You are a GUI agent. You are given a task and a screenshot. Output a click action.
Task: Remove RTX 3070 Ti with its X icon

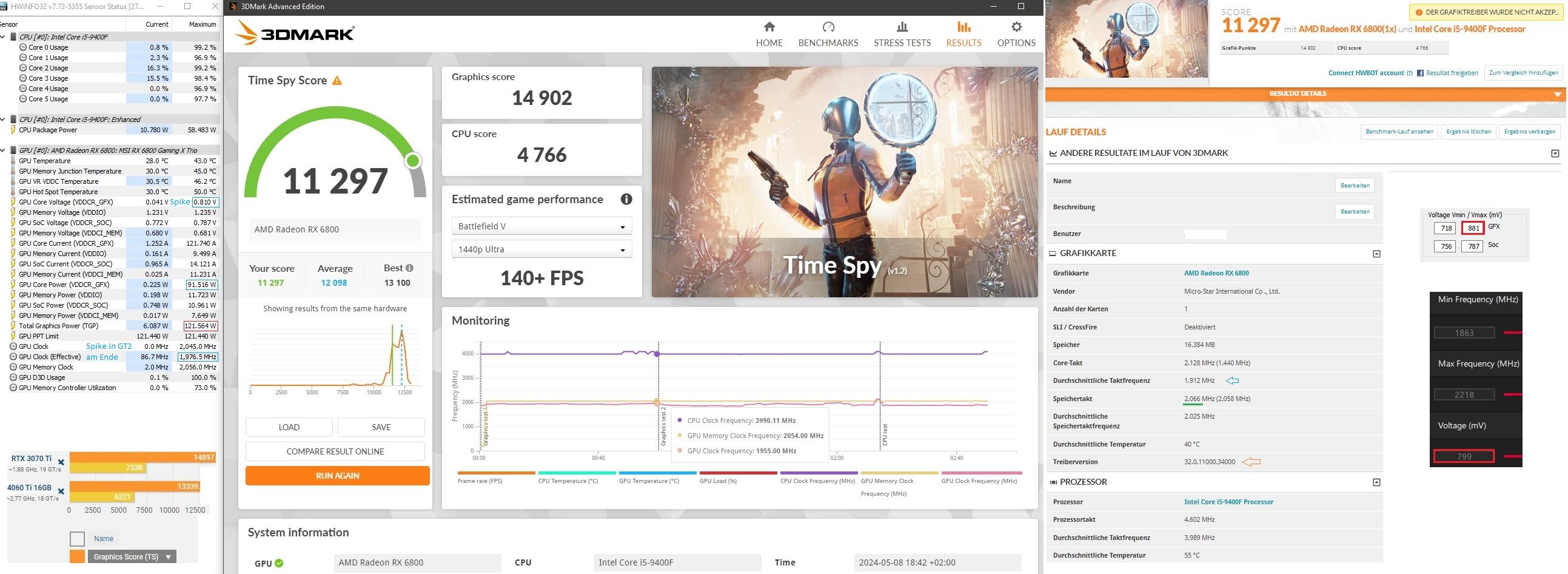click(61, 463)
